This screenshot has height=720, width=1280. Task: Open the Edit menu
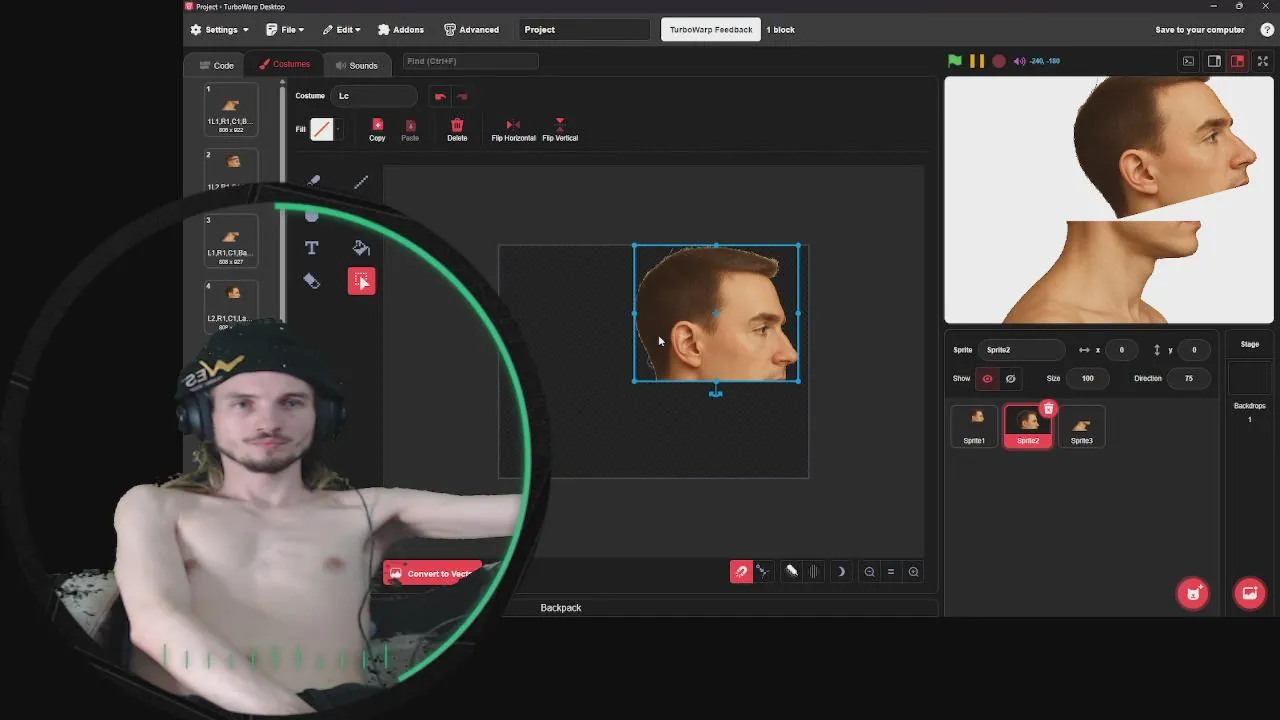[341, 30]
